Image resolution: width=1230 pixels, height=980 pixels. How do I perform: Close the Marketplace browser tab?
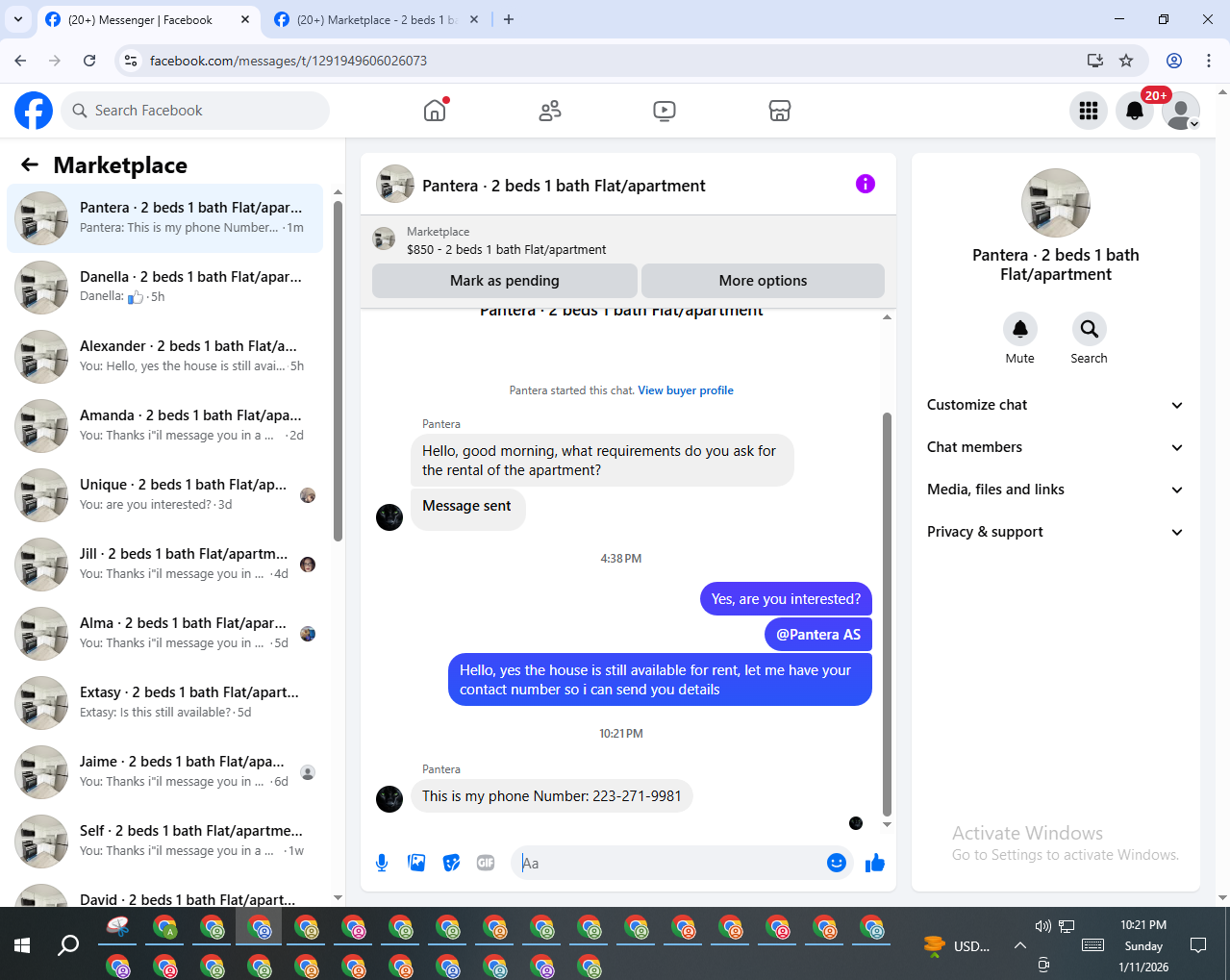click(x=474, y=19)
